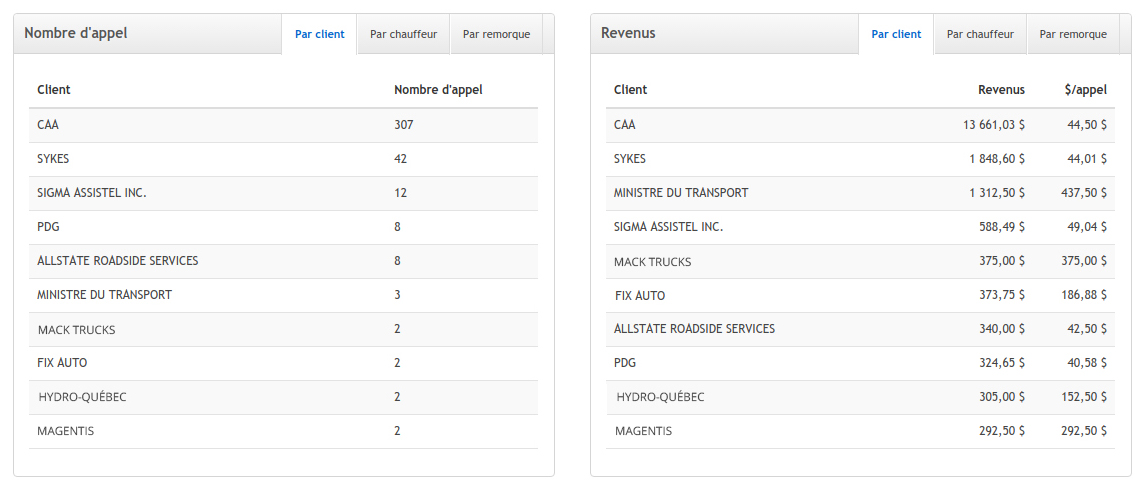Select Par client tab in Nombre d'appel panel
The width and height of the screenshot is (1147, 494).
pyautogui.click(x=319, y=34)
